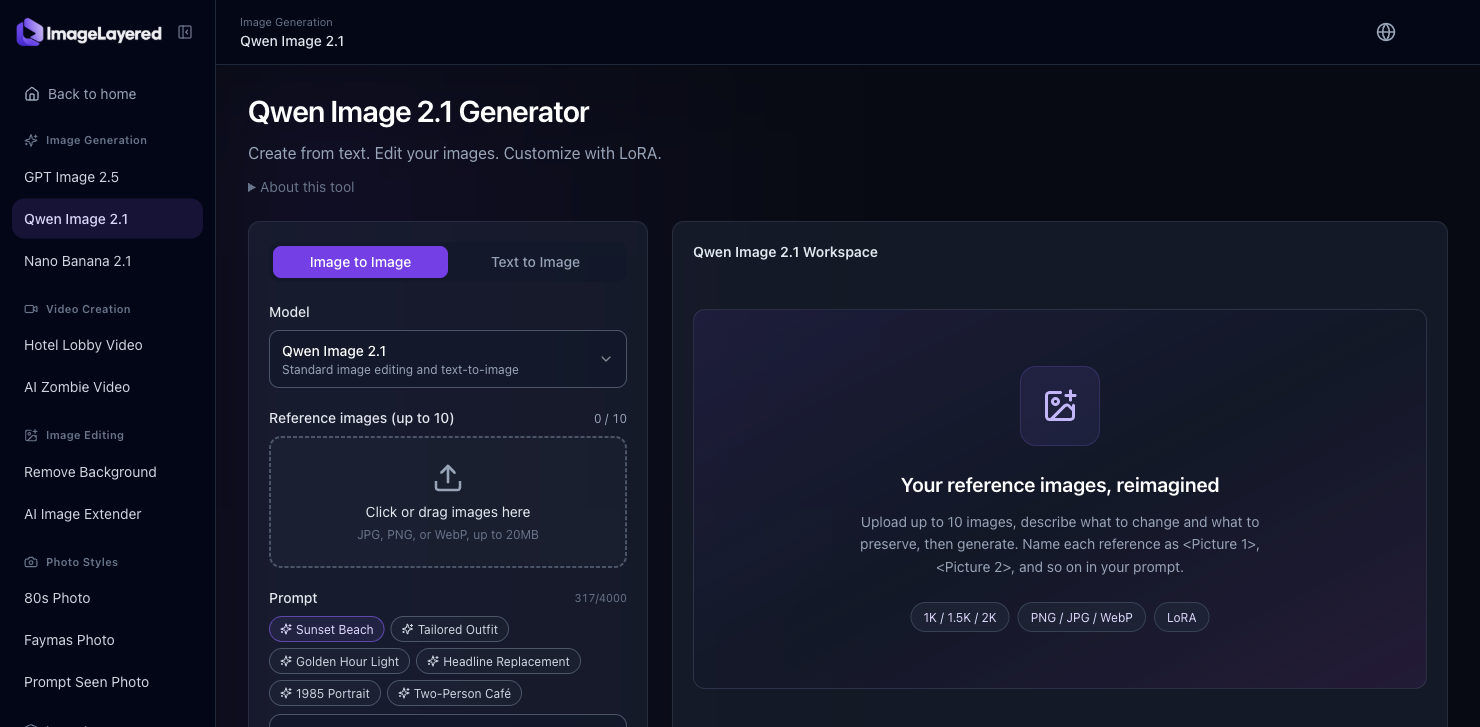Collapse the sidebar panel icon
The width and height of the screenshot is (1480, 727).
point(185,32)
